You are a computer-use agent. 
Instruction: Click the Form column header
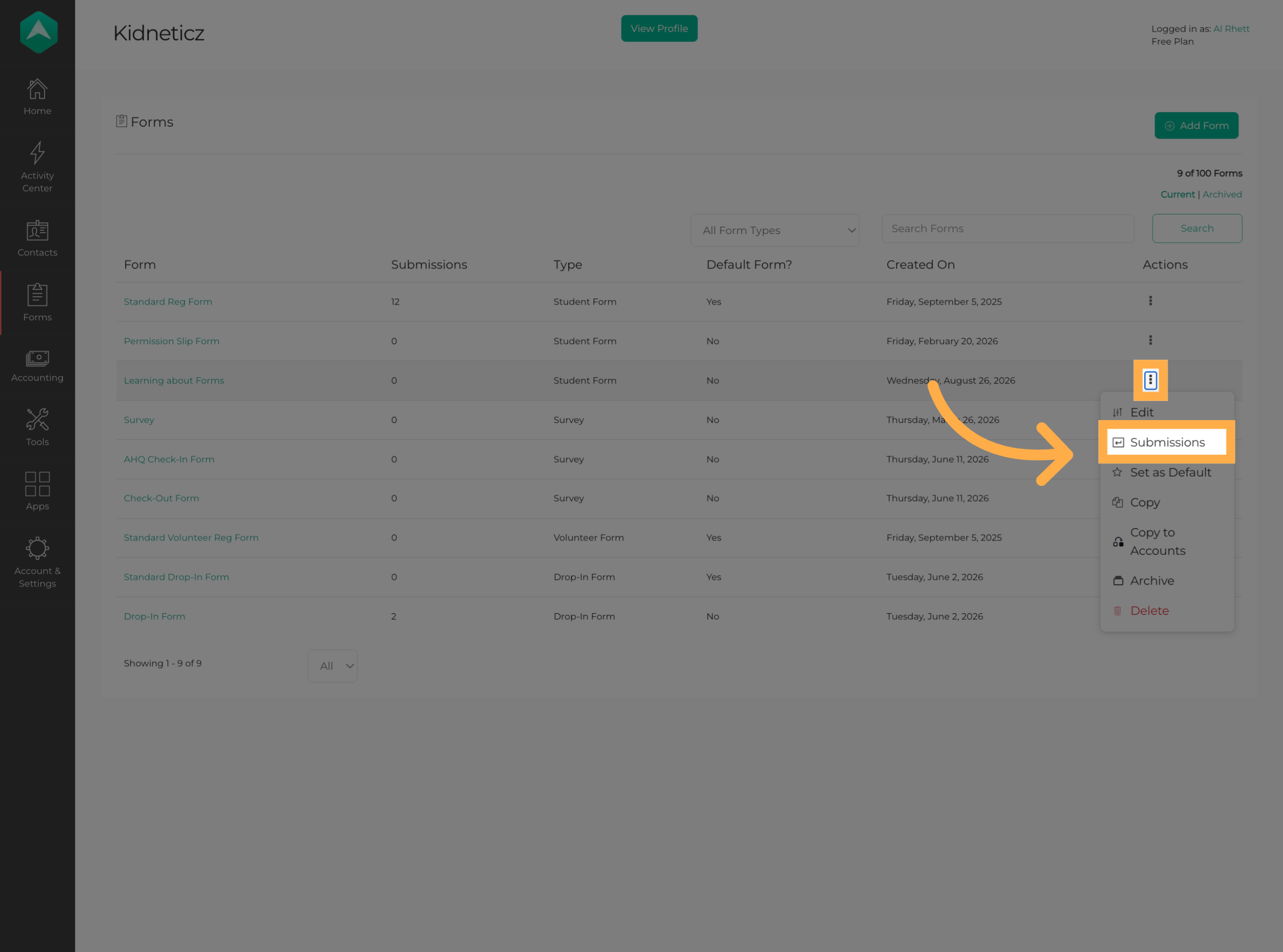coord(140,265)
